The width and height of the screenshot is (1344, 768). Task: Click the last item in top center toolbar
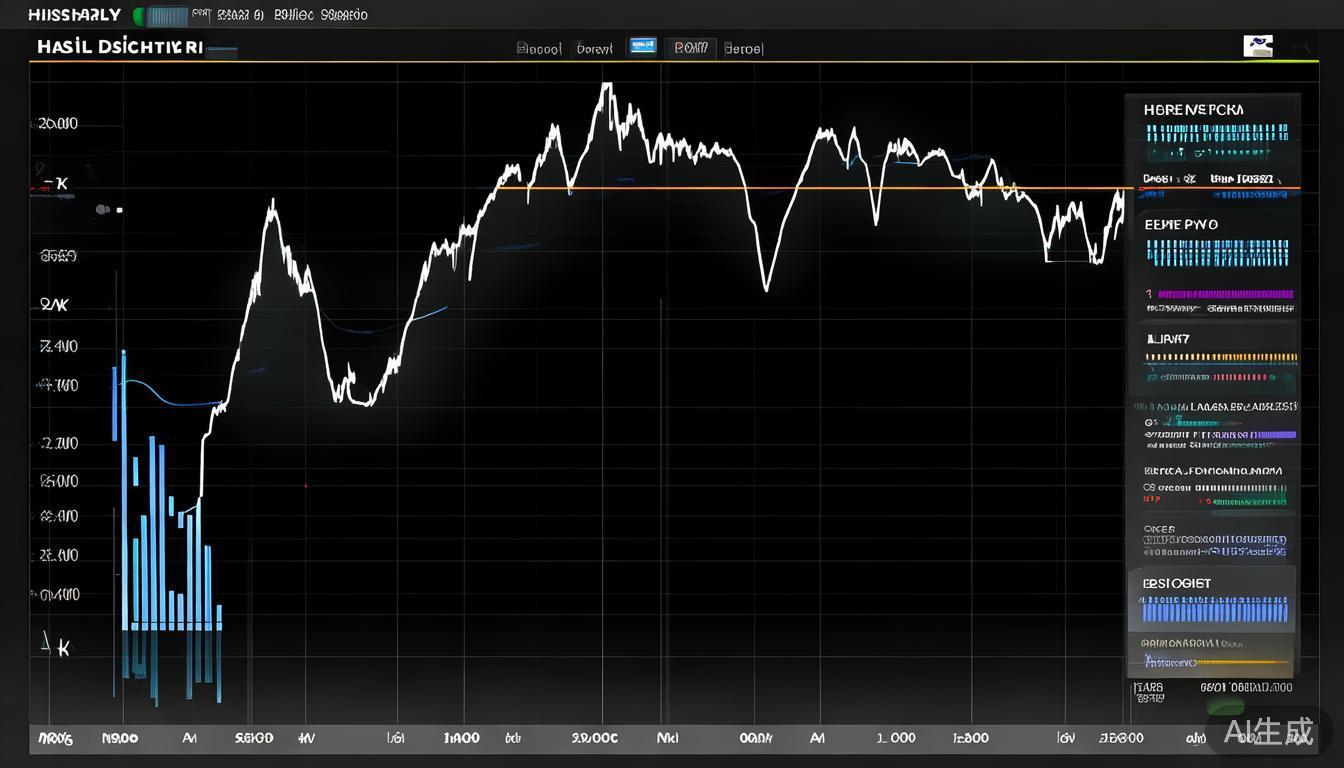pos(743,48)
